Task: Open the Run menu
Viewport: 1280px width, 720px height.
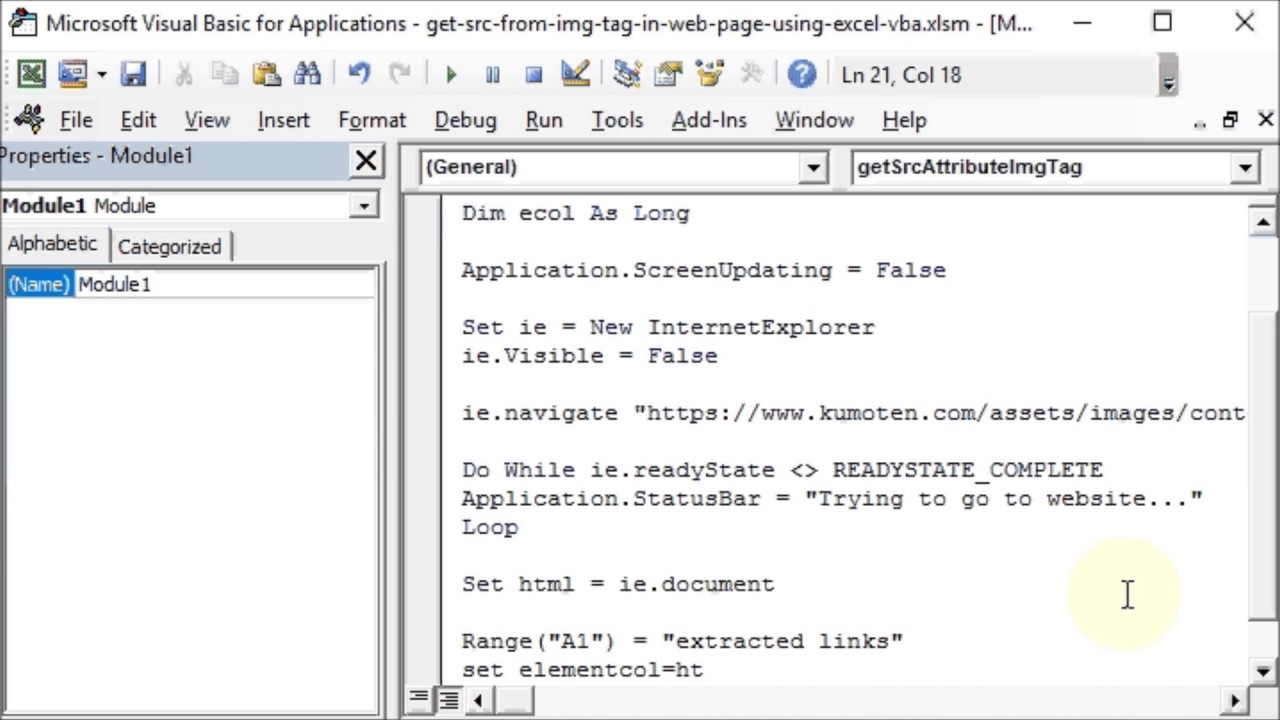Action: tap(544, 120)
